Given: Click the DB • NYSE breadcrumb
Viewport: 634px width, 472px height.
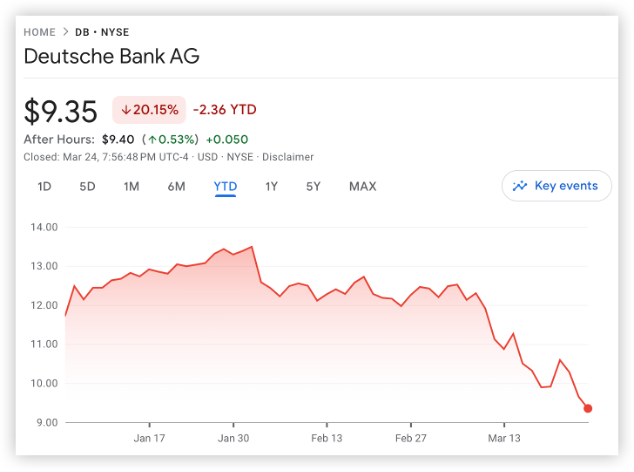Looking at the screenshot, I should click(x=102, y=32).
